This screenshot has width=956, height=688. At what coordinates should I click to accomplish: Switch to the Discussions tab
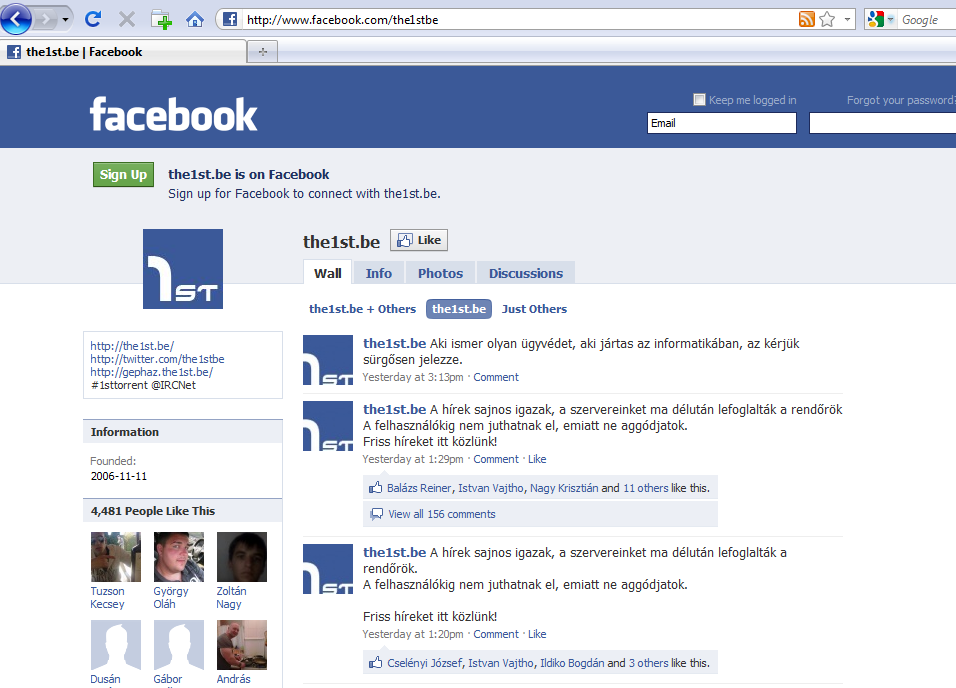[x=526, y=273]
